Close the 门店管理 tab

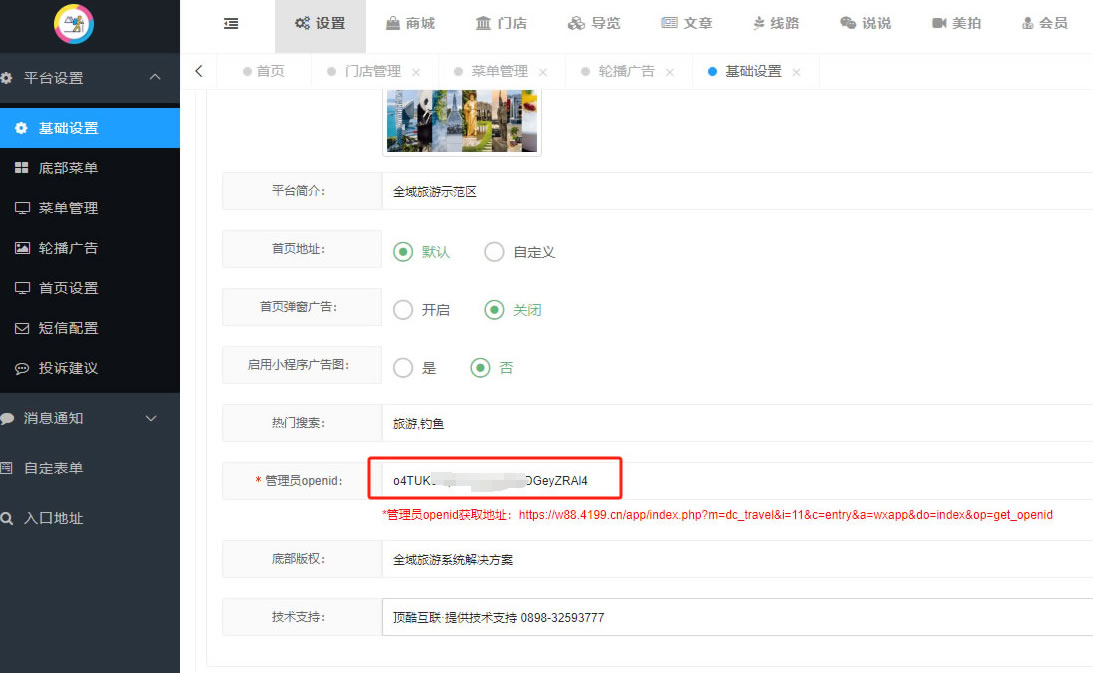pos(416,72)
